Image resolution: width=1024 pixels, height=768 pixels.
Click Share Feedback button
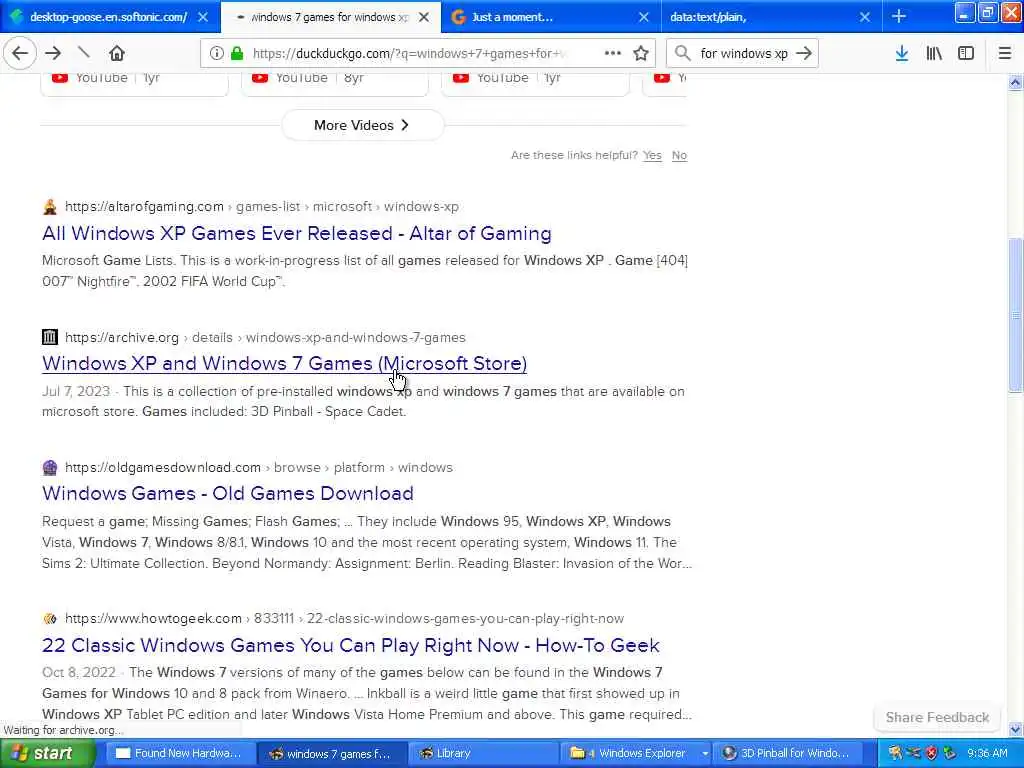point(937,718)
